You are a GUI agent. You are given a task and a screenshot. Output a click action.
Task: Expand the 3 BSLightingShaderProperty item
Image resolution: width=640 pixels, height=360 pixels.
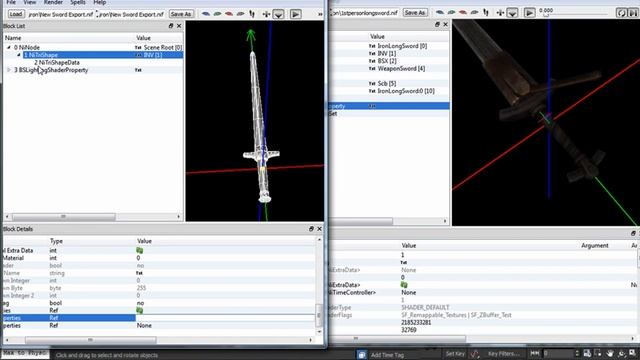tap(9, 70)
